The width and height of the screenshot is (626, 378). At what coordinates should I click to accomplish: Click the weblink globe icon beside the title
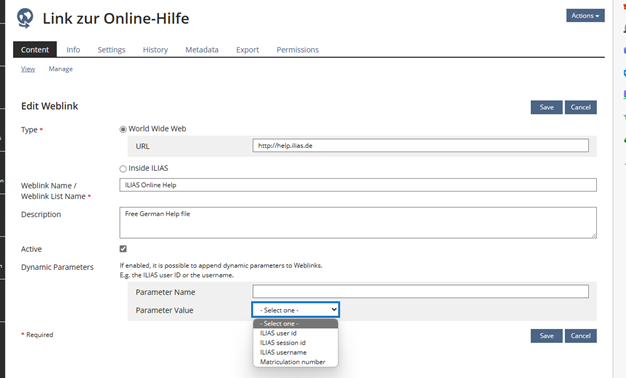(25, 18)
